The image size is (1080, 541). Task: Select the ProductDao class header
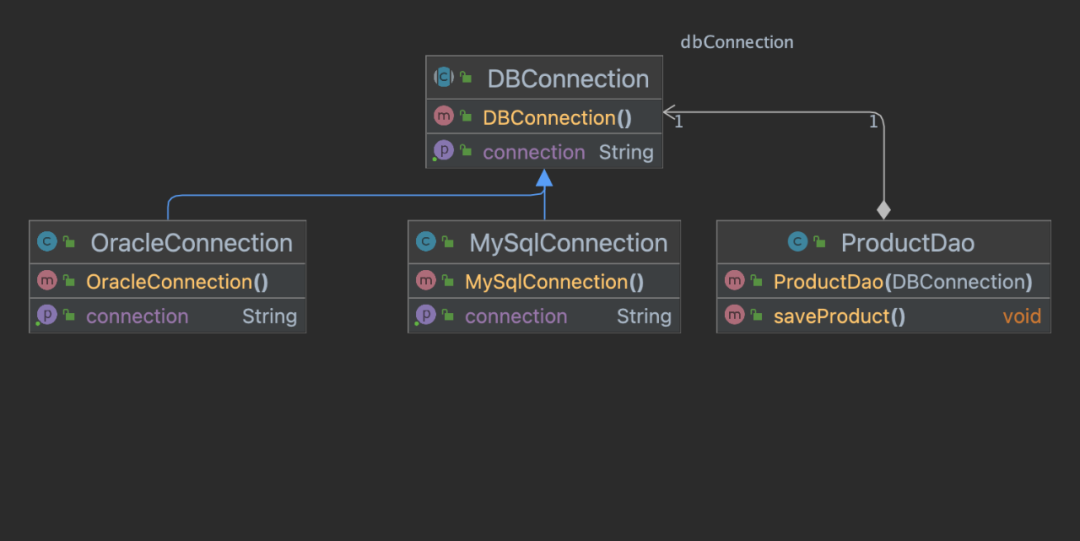click(x=884, y=242)
